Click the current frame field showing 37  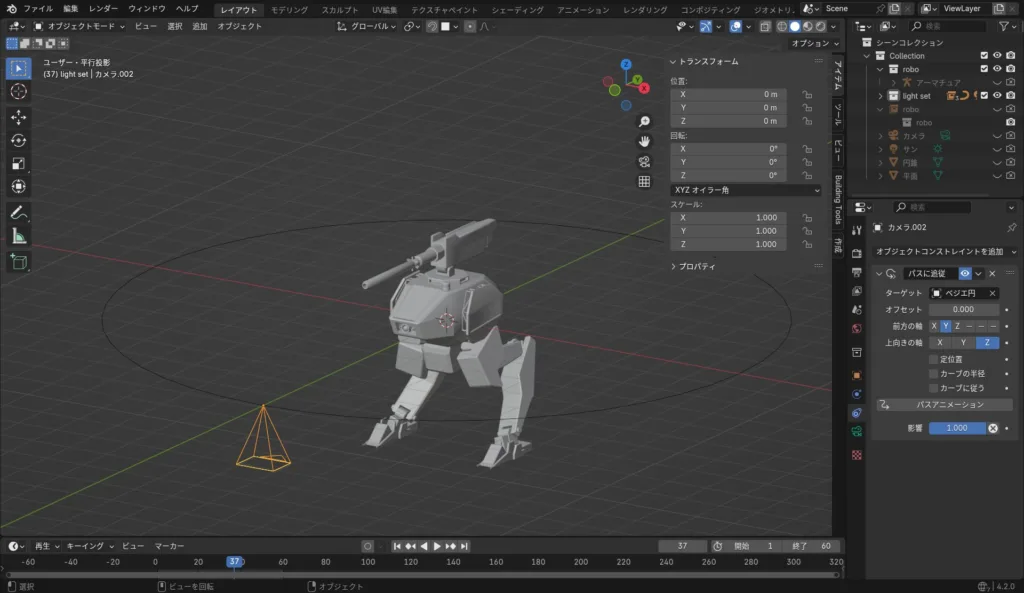point(683,546)
